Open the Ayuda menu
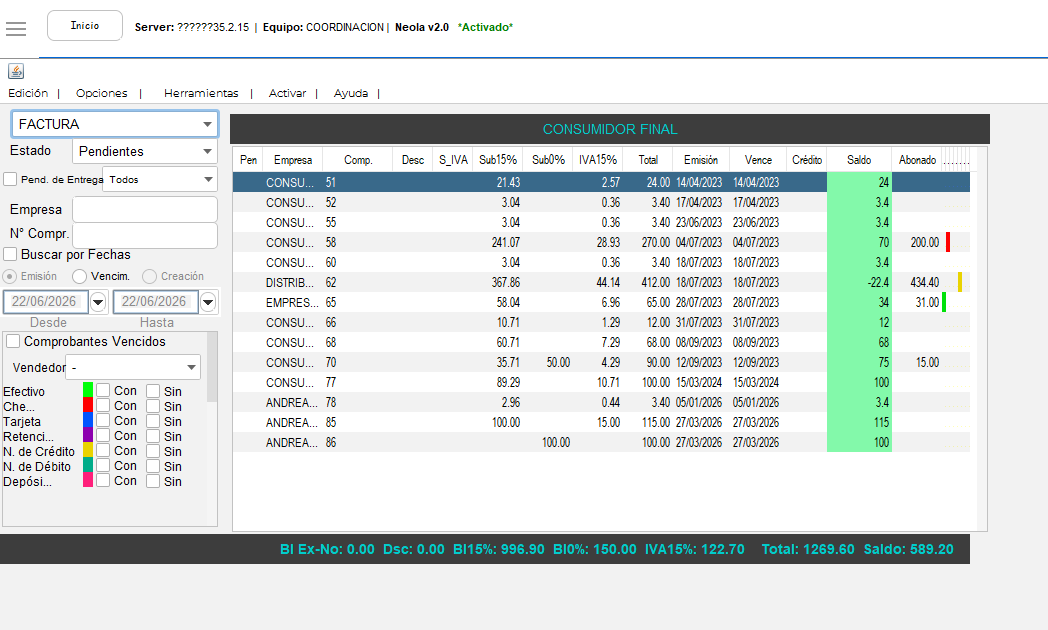 point(351,93)
